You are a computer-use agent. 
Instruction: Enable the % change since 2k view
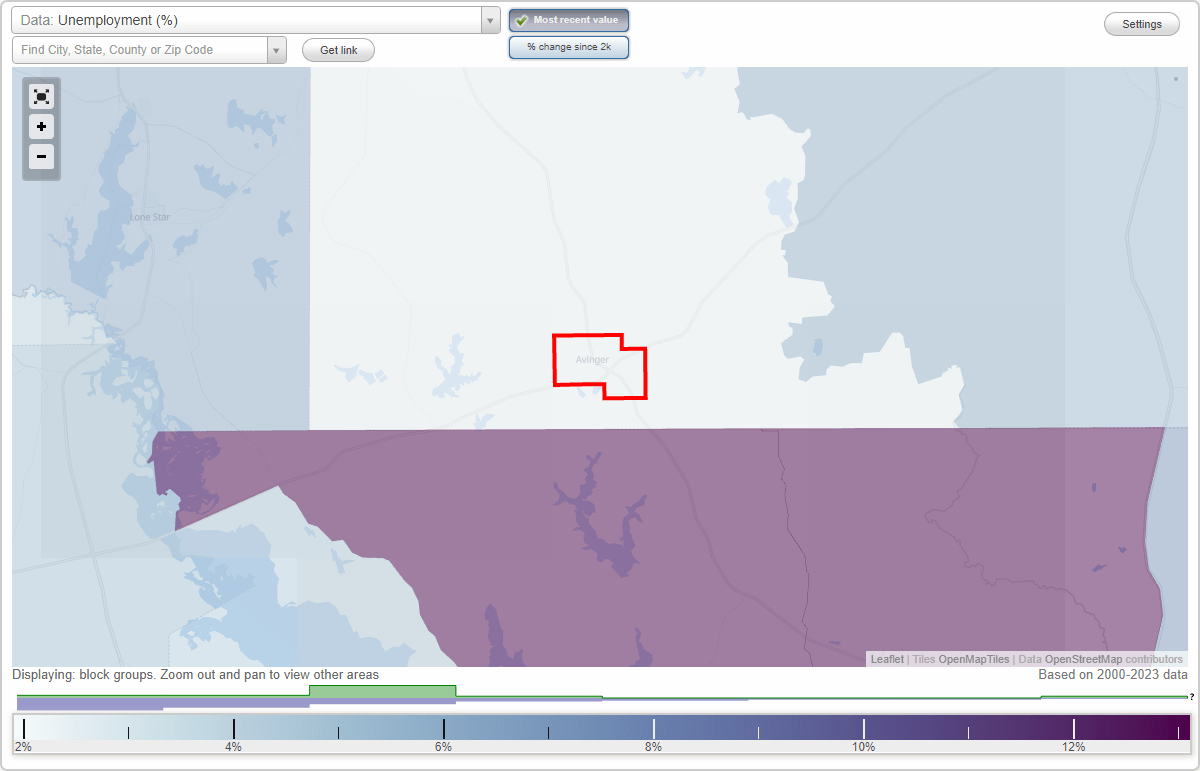tap(569, 46)
